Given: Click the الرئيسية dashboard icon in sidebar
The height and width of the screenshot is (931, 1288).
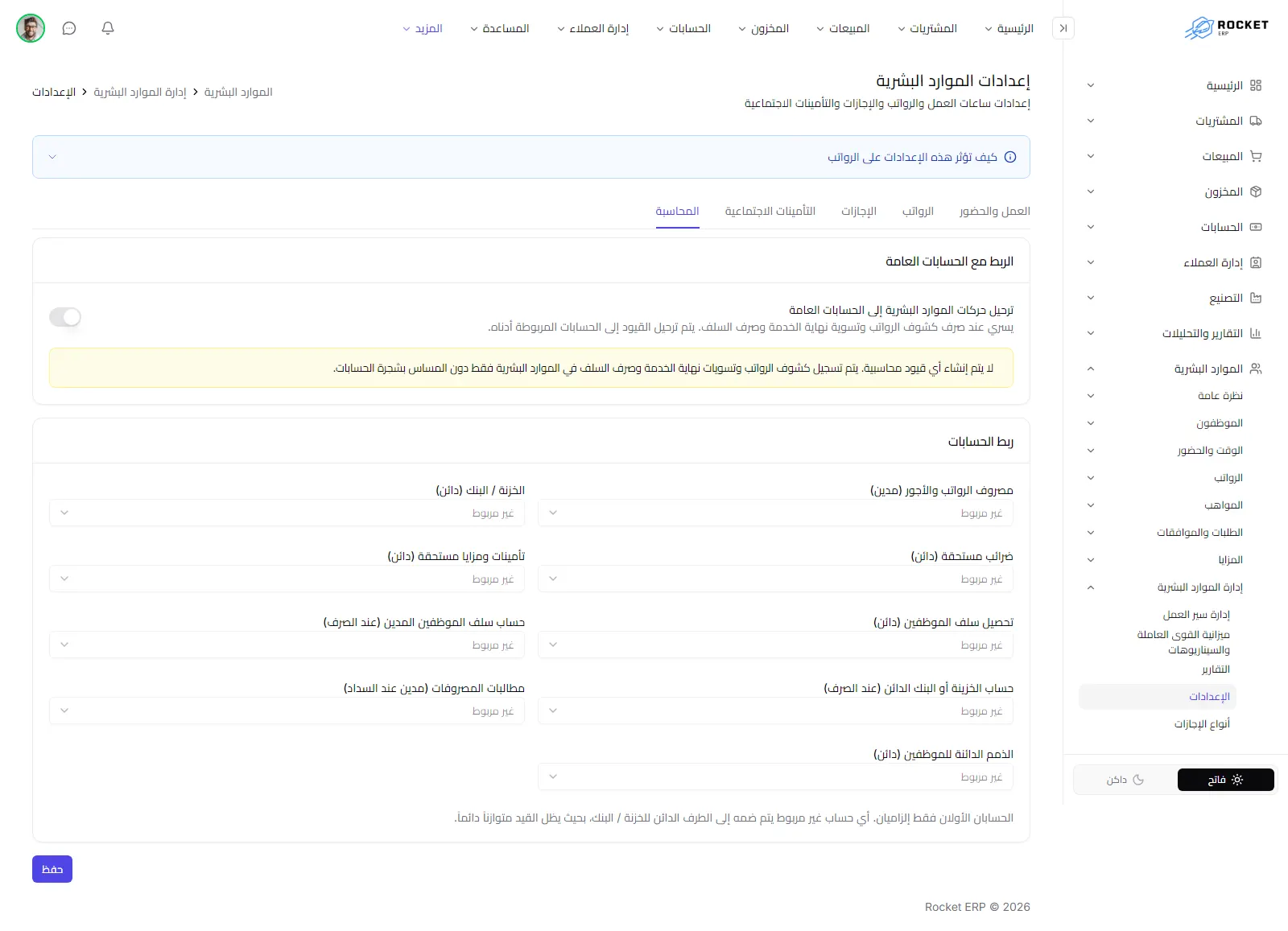Looking at the screenshot, I should (x=1256, y=85).
